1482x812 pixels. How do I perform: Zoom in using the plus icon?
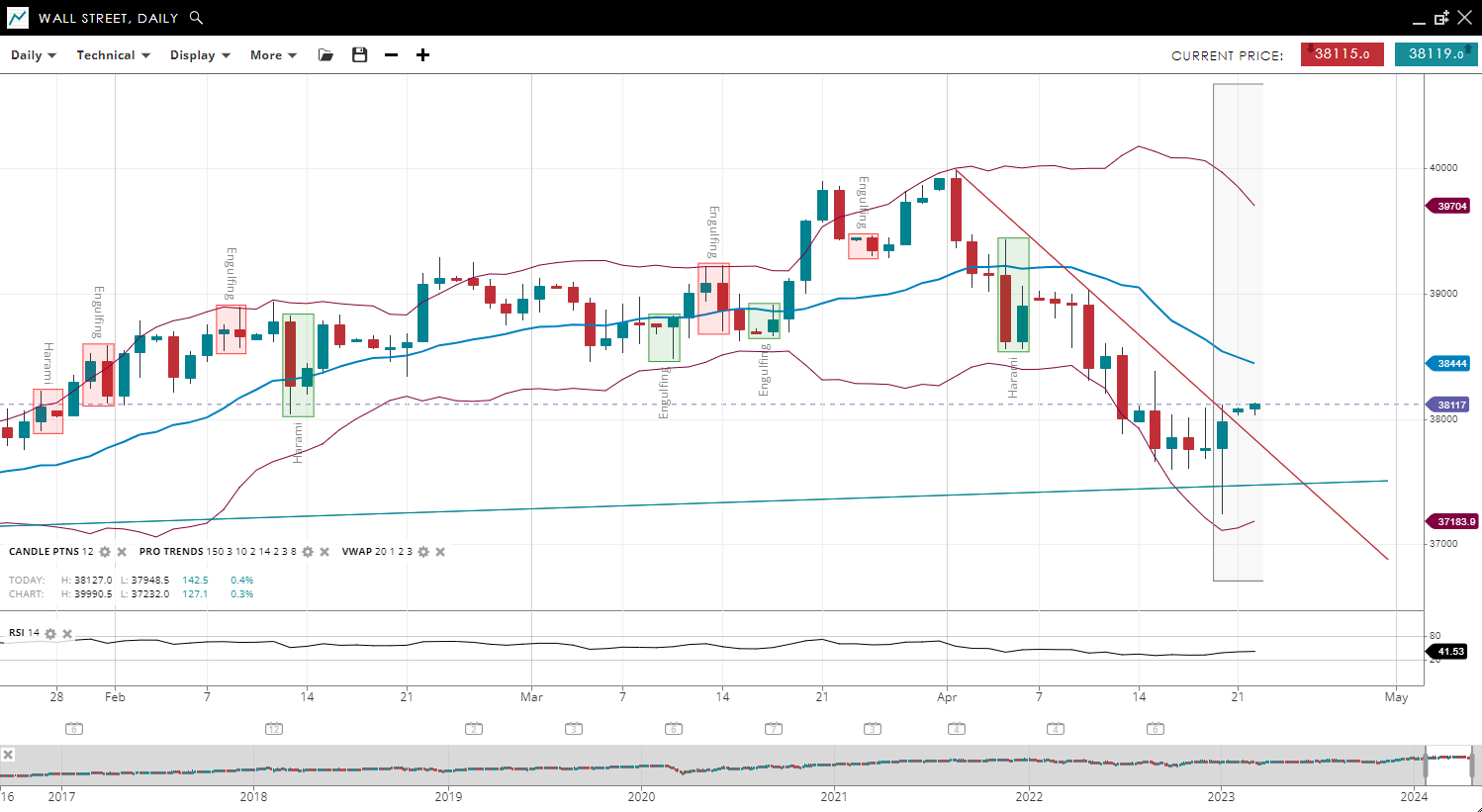click(423, 55)
